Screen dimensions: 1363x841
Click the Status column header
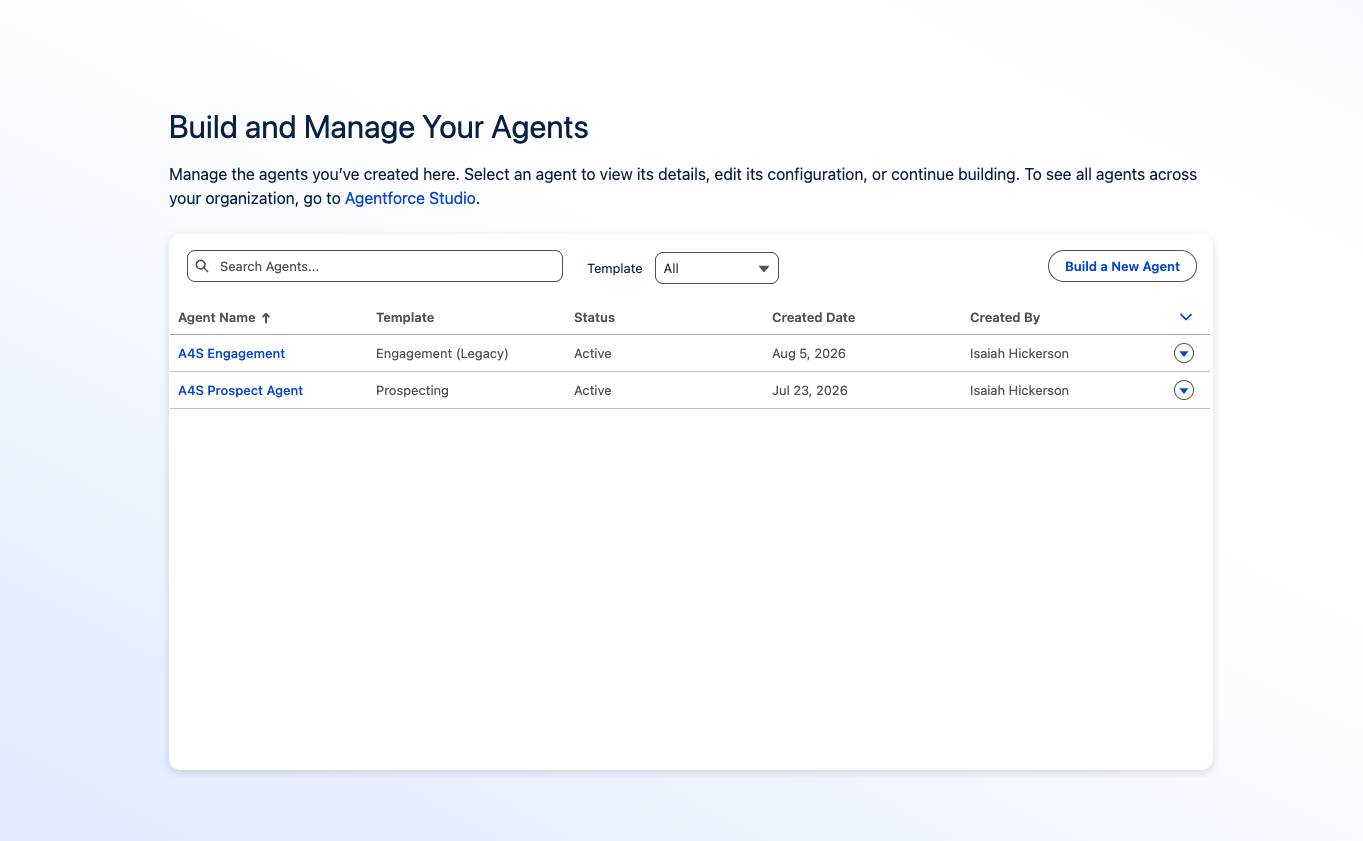click(594, 317)
